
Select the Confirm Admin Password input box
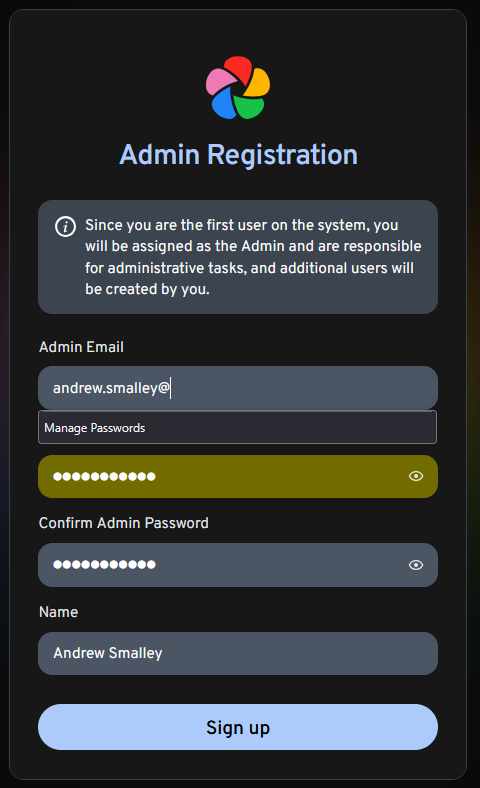pyautogui.click(x=238, y=565)
